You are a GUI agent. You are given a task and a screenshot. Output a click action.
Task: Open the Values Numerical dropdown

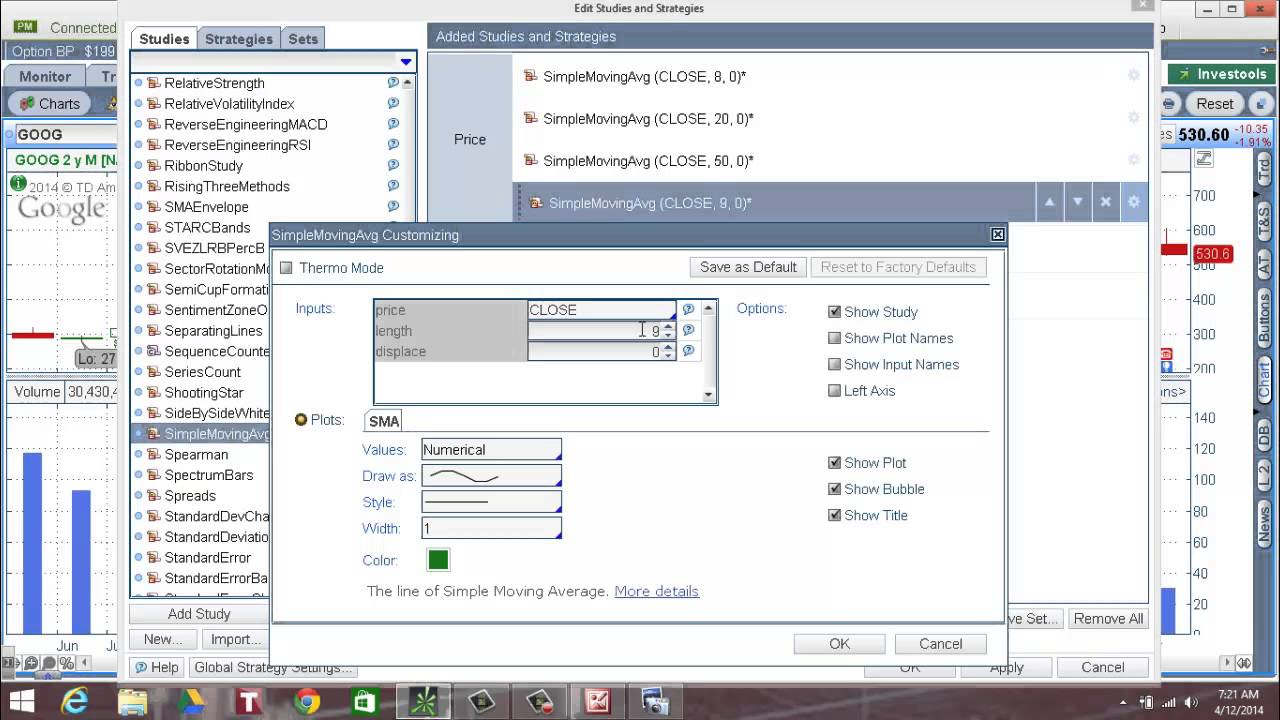click(x=491, y=450)
